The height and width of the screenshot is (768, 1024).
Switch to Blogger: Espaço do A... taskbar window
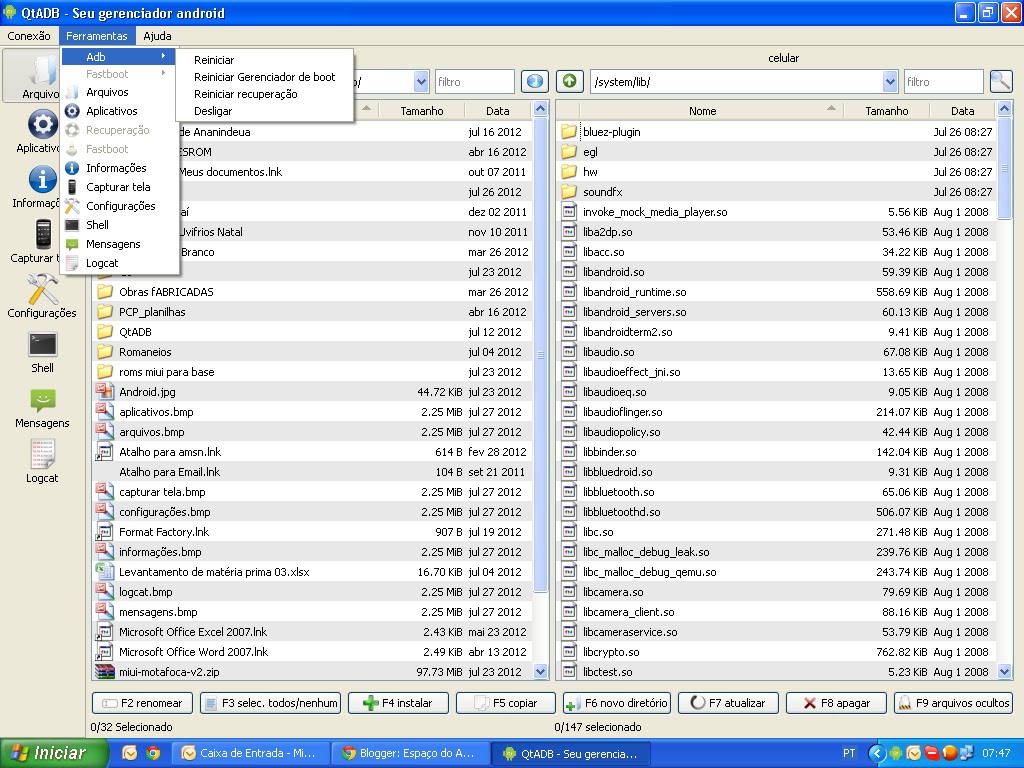click(409, 753)
